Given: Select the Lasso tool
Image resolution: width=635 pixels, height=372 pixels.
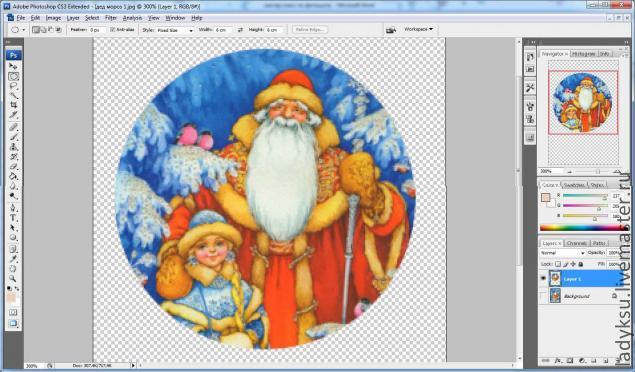Looking at the screenshot, I should tap(13, 86).
